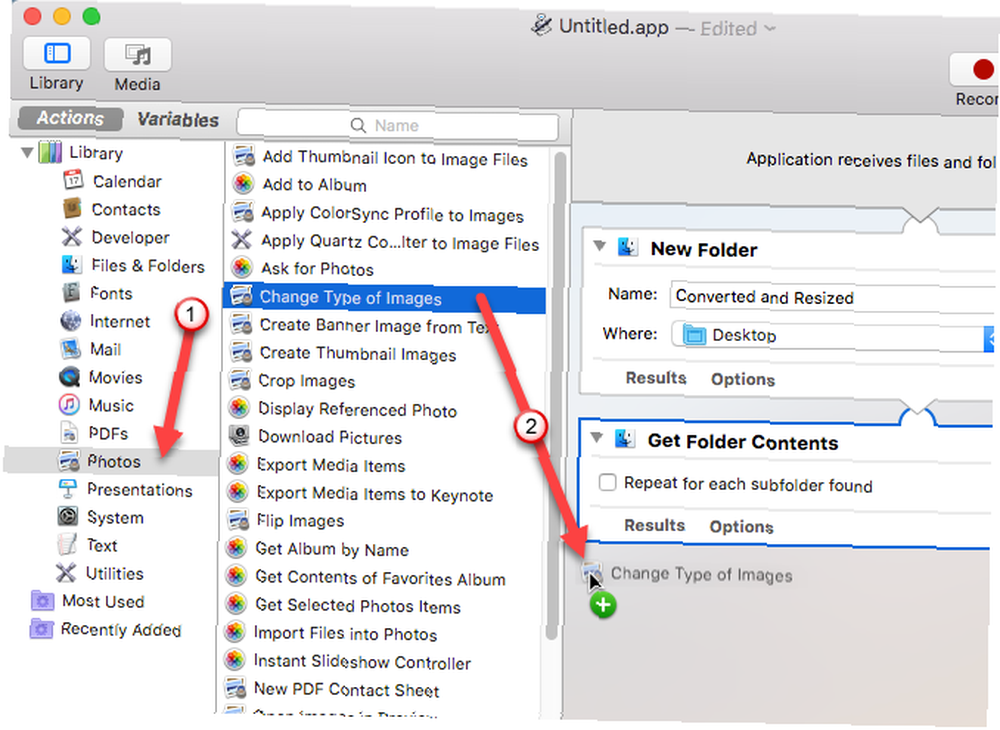Collapse the Get Folder Contents action
This screenshot has width=1000, height=730.
click(596, 437)
